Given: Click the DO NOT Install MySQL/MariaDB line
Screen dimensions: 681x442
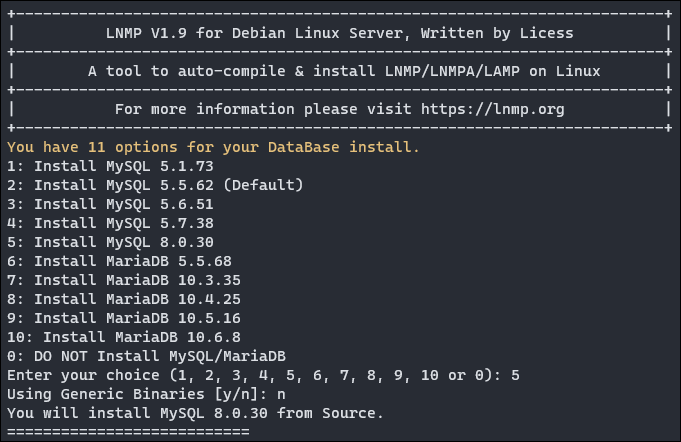Looking at the screenshot, I should (x=145, y=356).
